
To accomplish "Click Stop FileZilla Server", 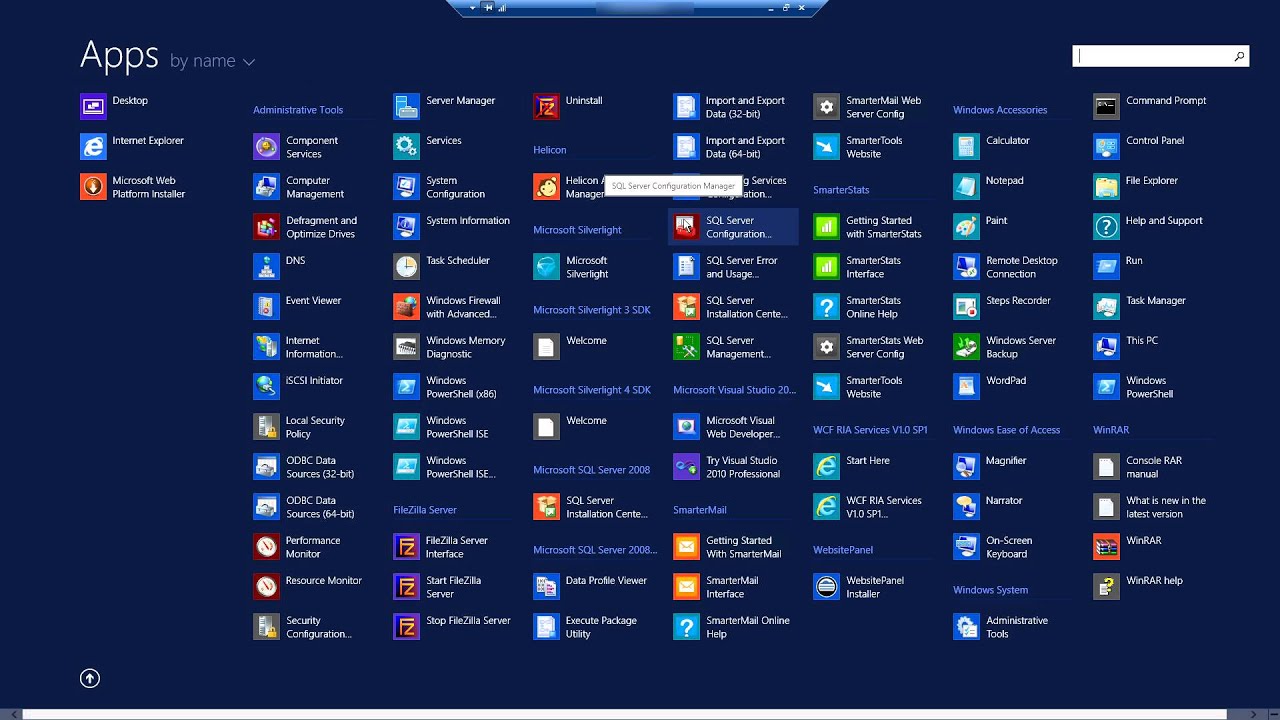I will [453, 626].
